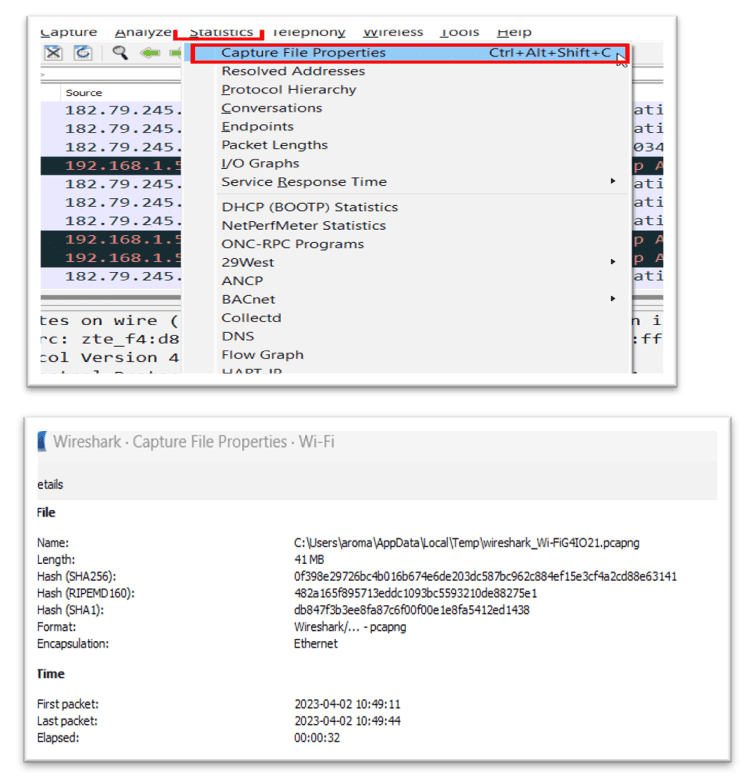Click the SHA1 hash value

412,610
